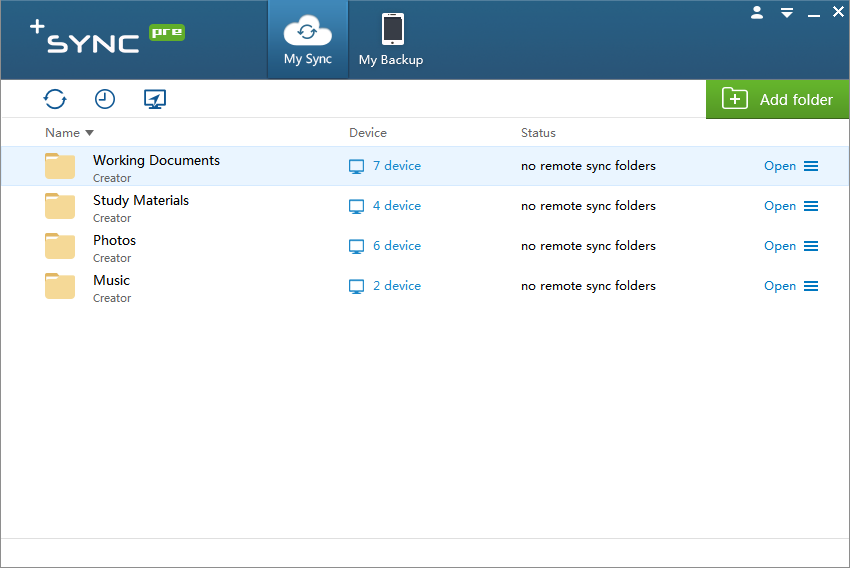This screenshot has height=568, width=850.
Task: Click the Music folder icon
Action: (x=60, y=287)
